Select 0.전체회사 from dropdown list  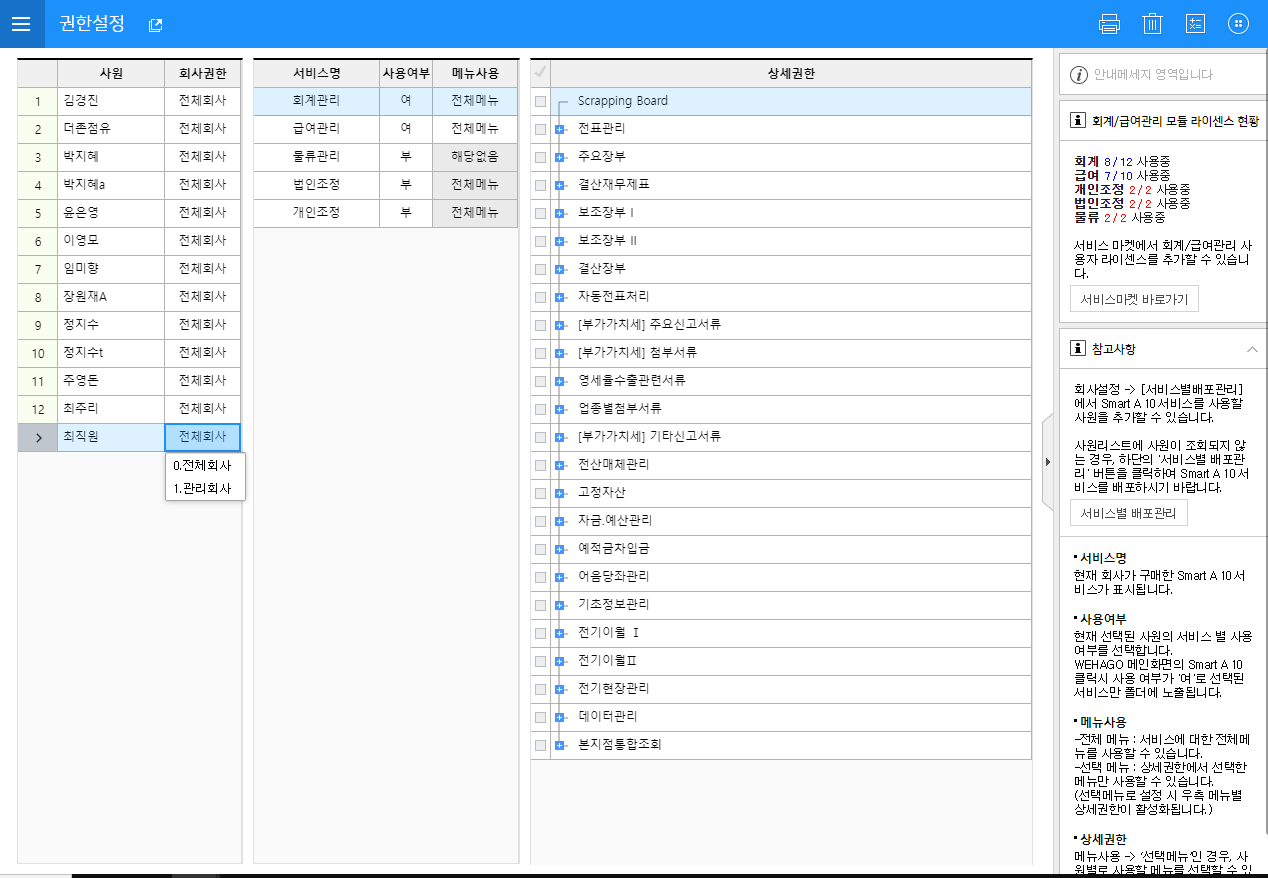(x=204, y=466)
